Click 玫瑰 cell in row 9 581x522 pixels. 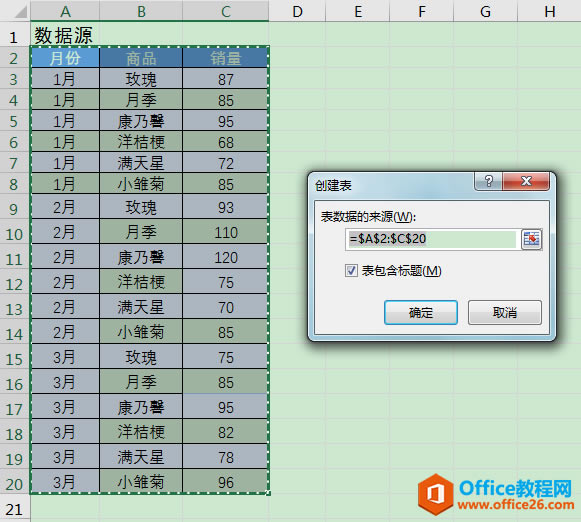[x=141, y=207]
